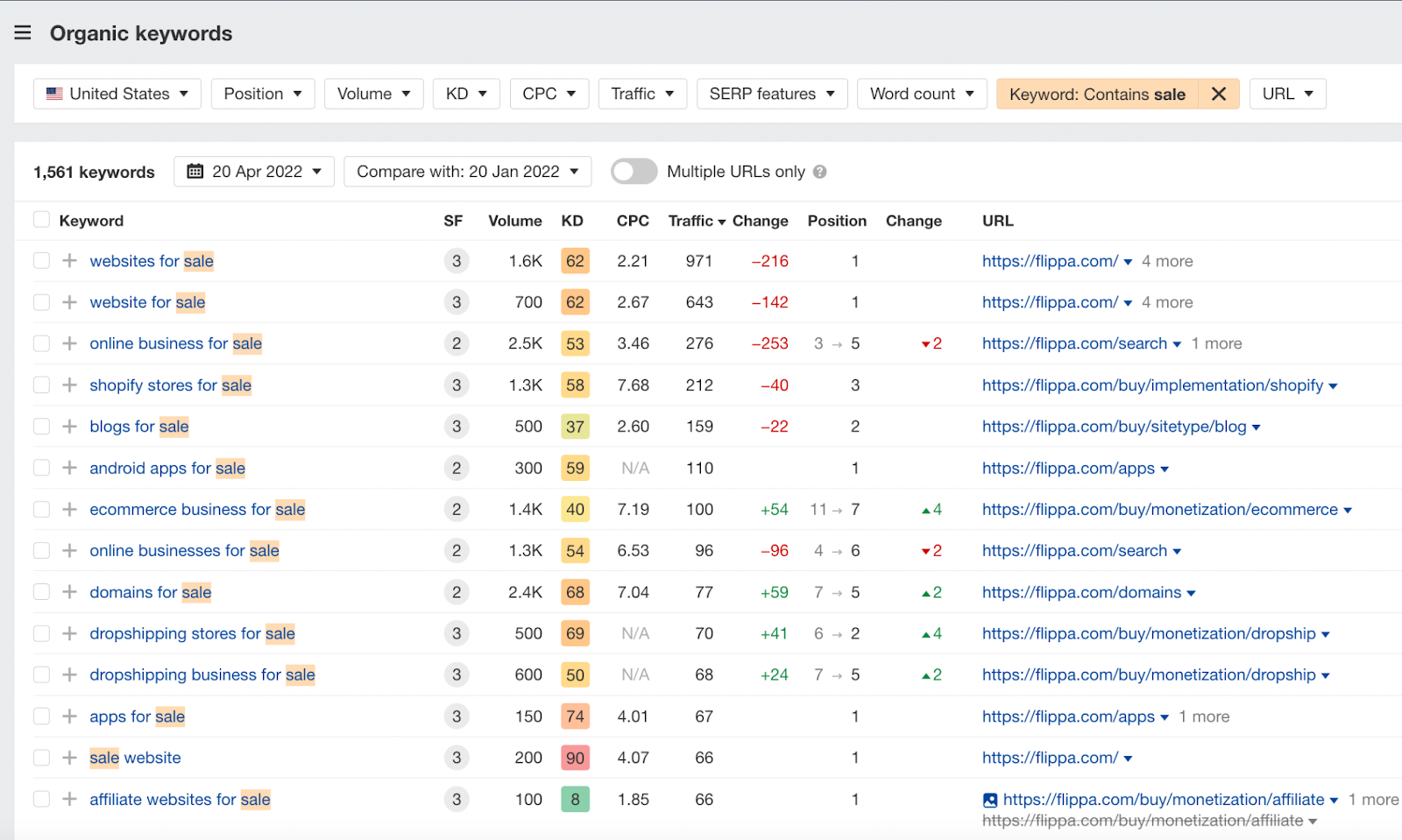Viewport: 1402px width, 840px height.
Task: Check the box for blogs for sale
Action: click(x=41, y=427)
